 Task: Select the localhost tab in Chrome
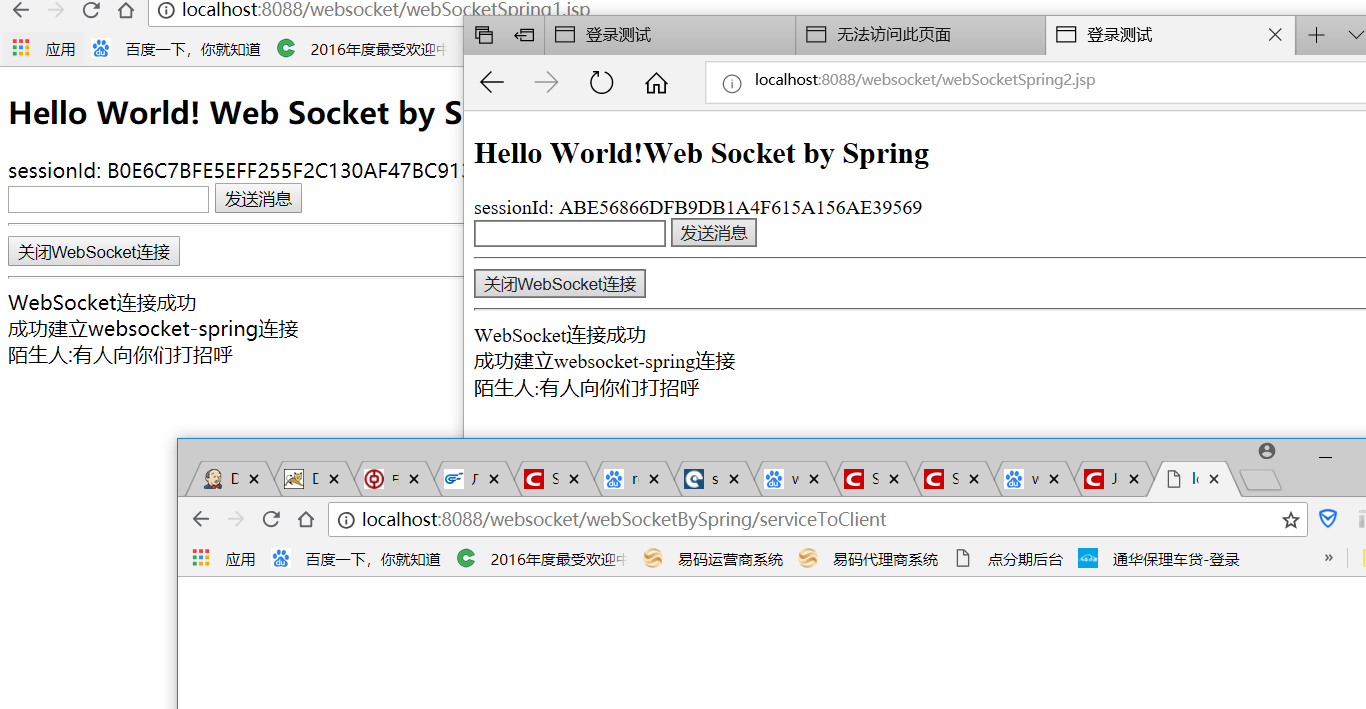[1190, 478]
